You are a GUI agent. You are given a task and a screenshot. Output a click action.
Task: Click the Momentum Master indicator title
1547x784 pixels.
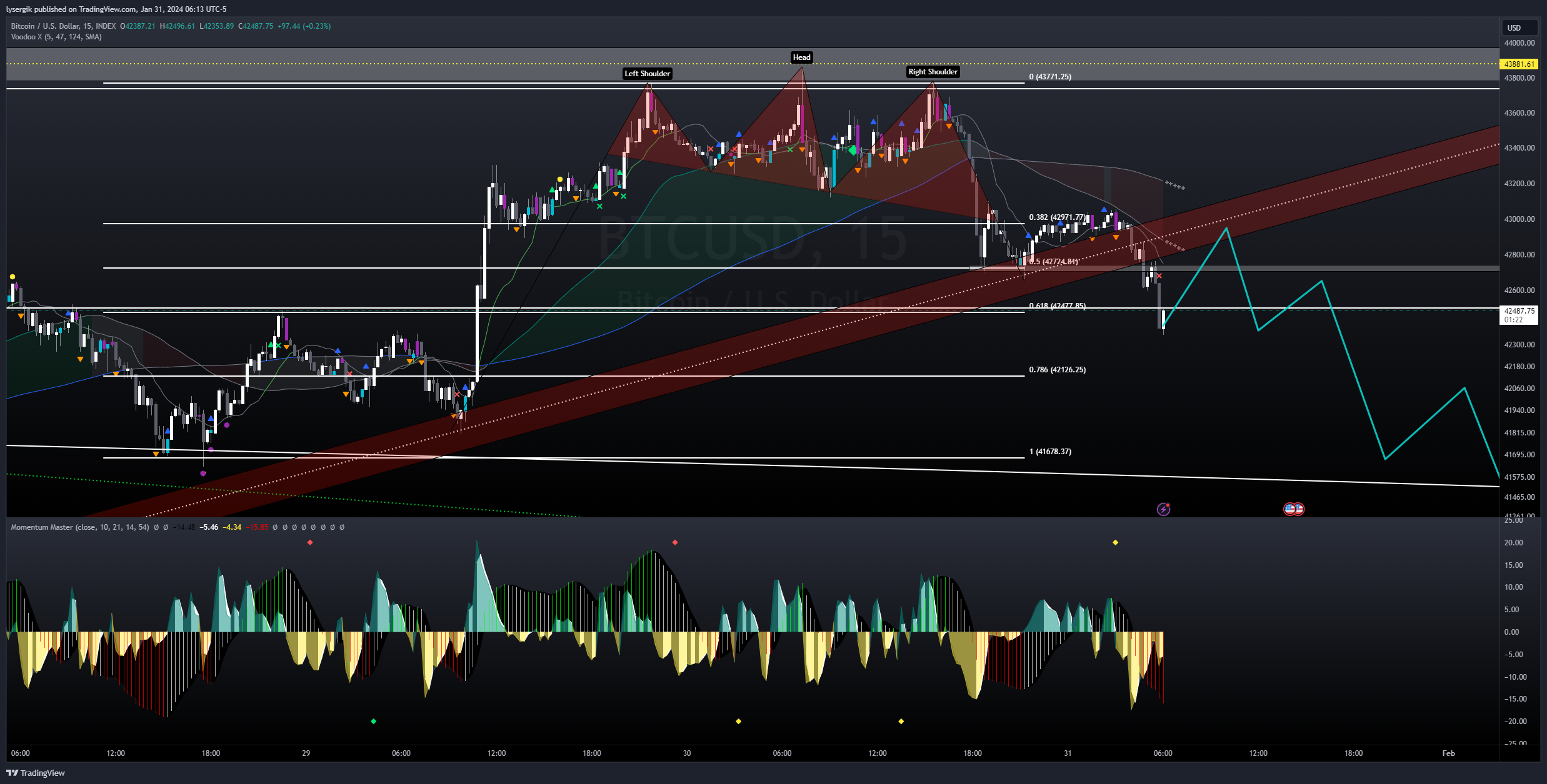[80, 527]
